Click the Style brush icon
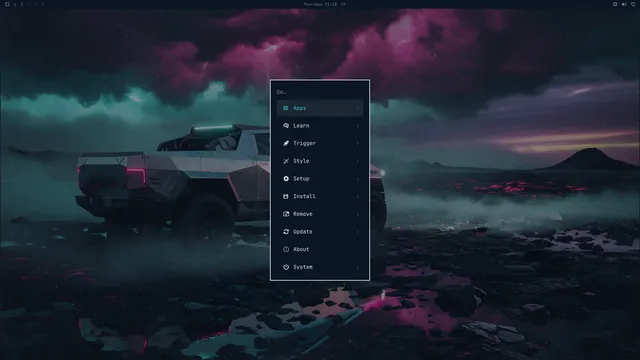The width and height of the screenshot is (640, 360). coord(286,161)
